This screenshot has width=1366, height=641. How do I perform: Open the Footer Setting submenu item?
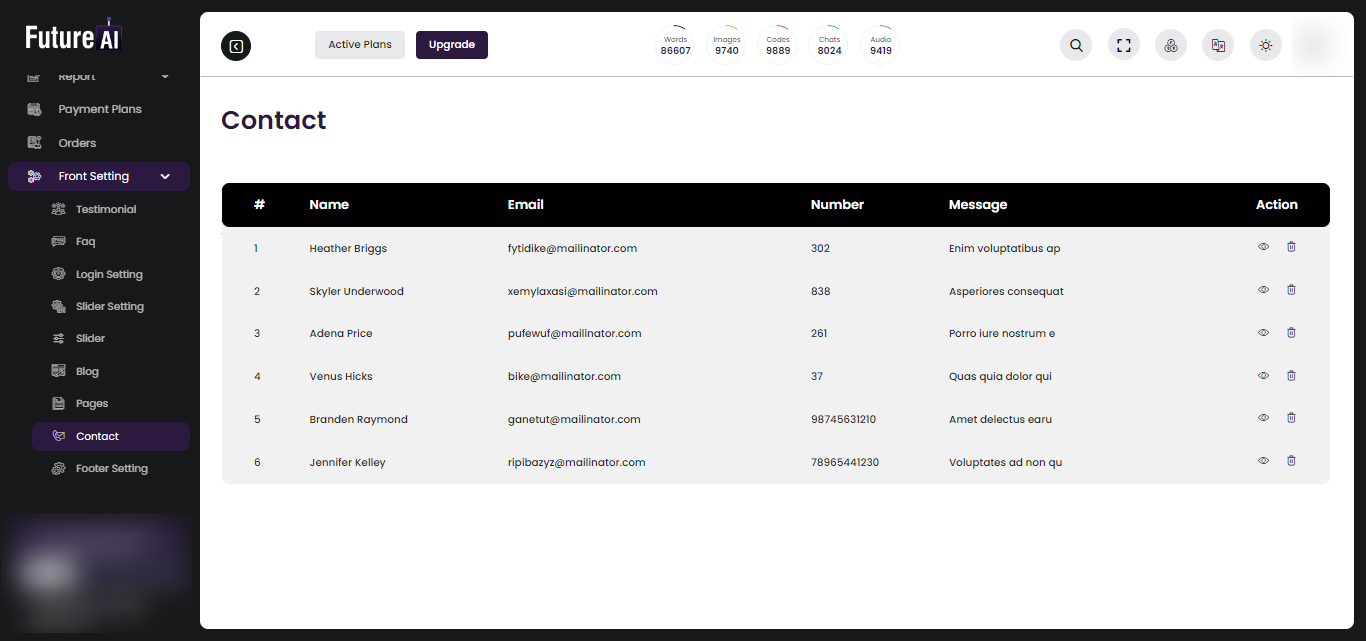click(111, 468)
